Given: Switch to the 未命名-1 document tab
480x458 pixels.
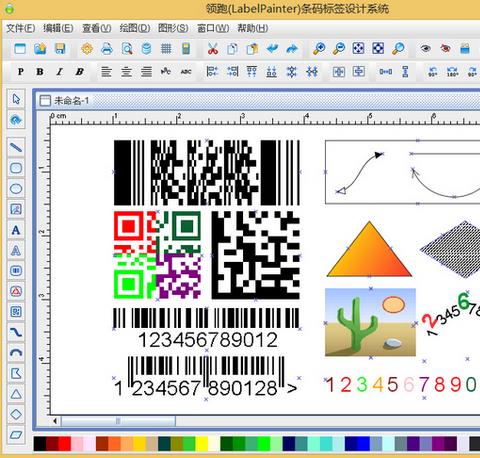Looking at the screenshot, I should (64, 100).
